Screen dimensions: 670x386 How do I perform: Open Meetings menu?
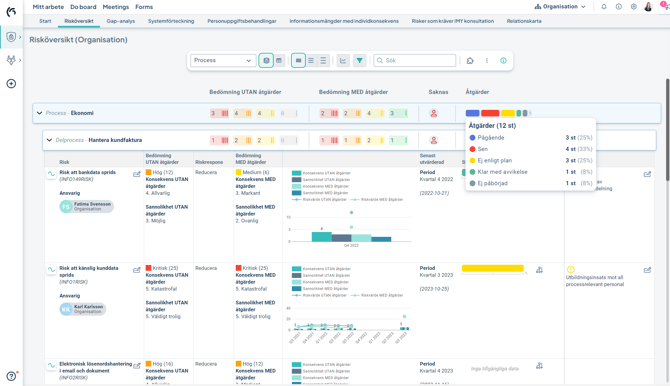click(x=116, y=7)
